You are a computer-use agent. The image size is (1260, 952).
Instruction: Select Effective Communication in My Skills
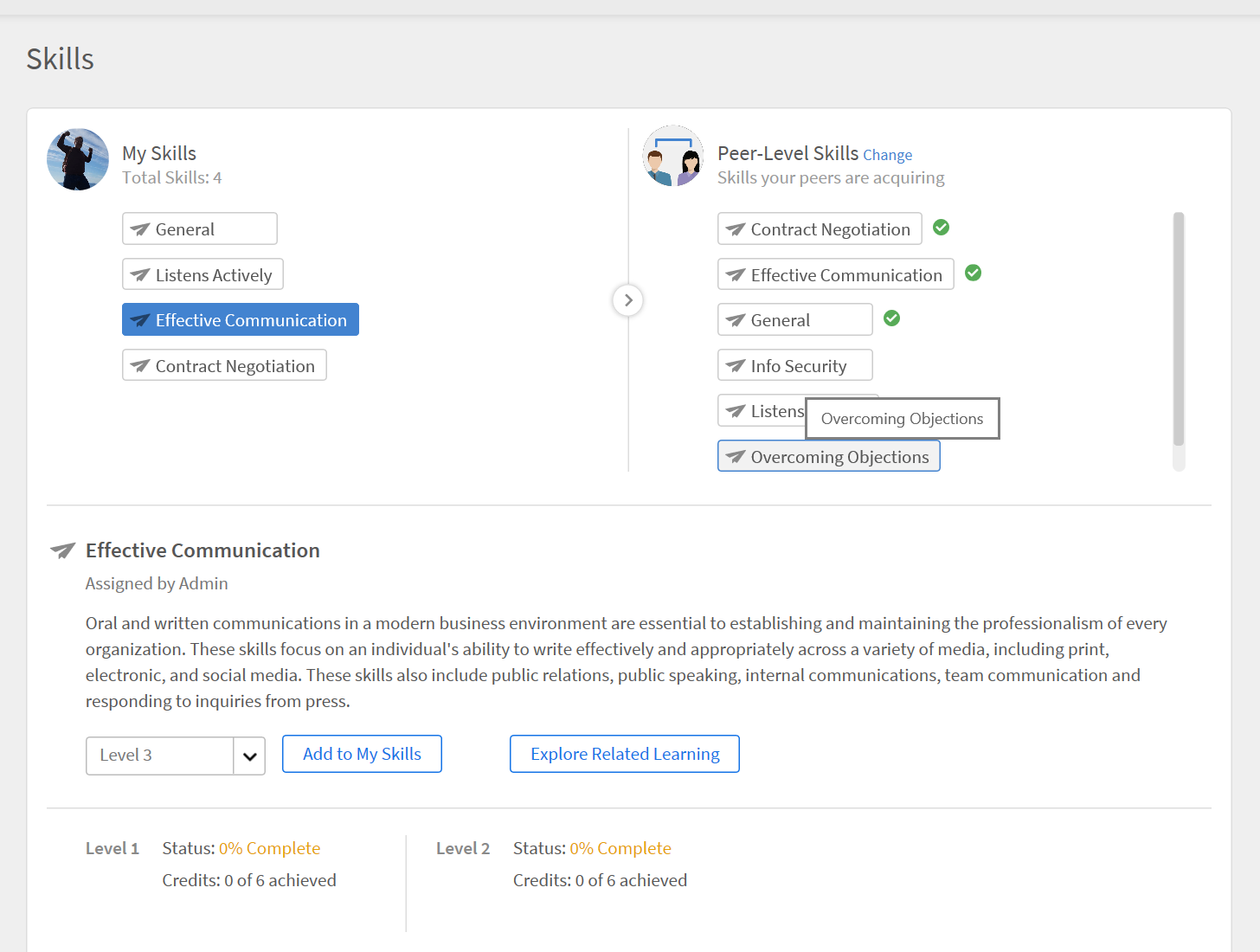pyautogui.click(x=241, y=320)
